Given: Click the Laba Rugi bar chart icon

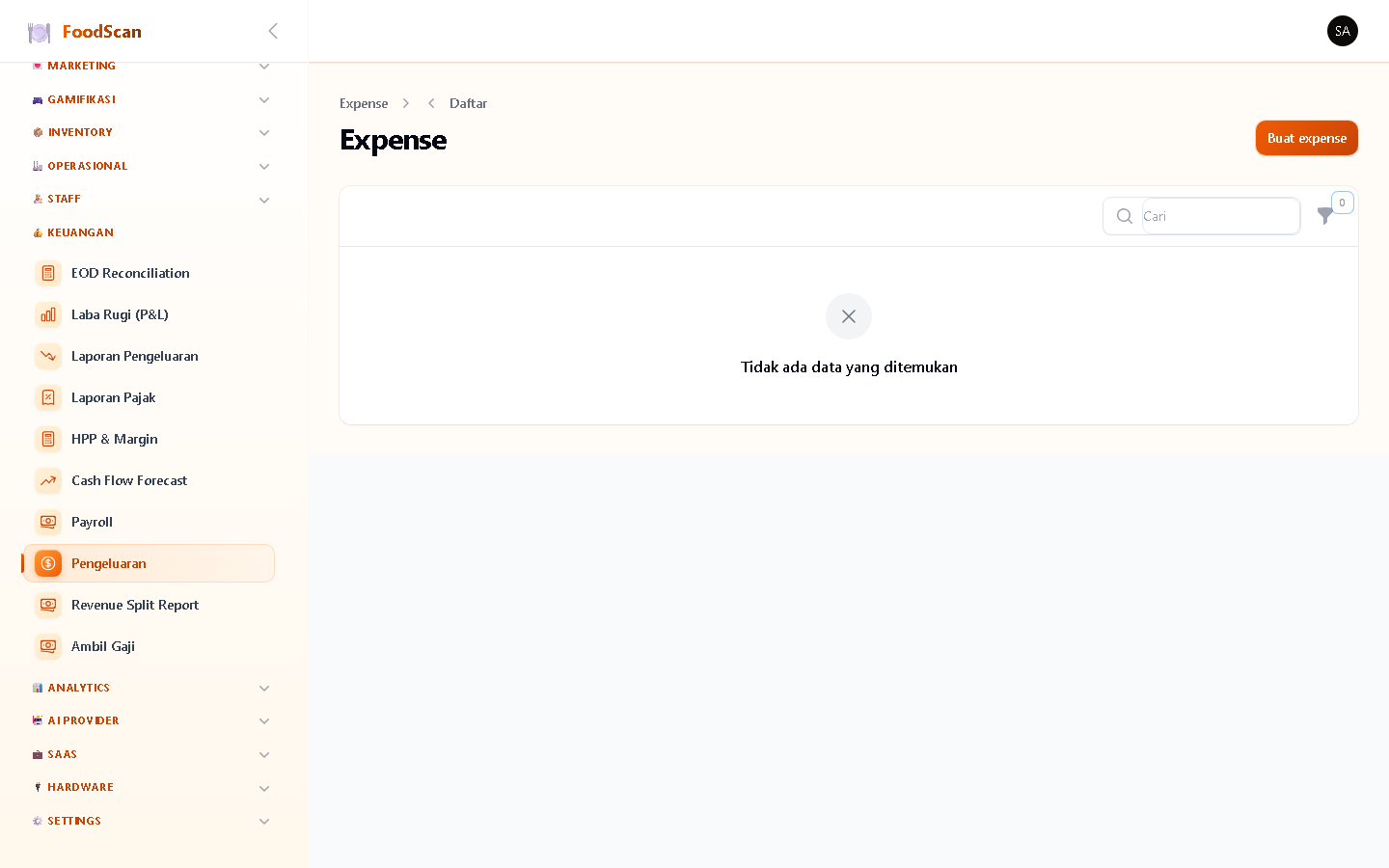Looking at the screenshot, I should click(x=48, y=314).
